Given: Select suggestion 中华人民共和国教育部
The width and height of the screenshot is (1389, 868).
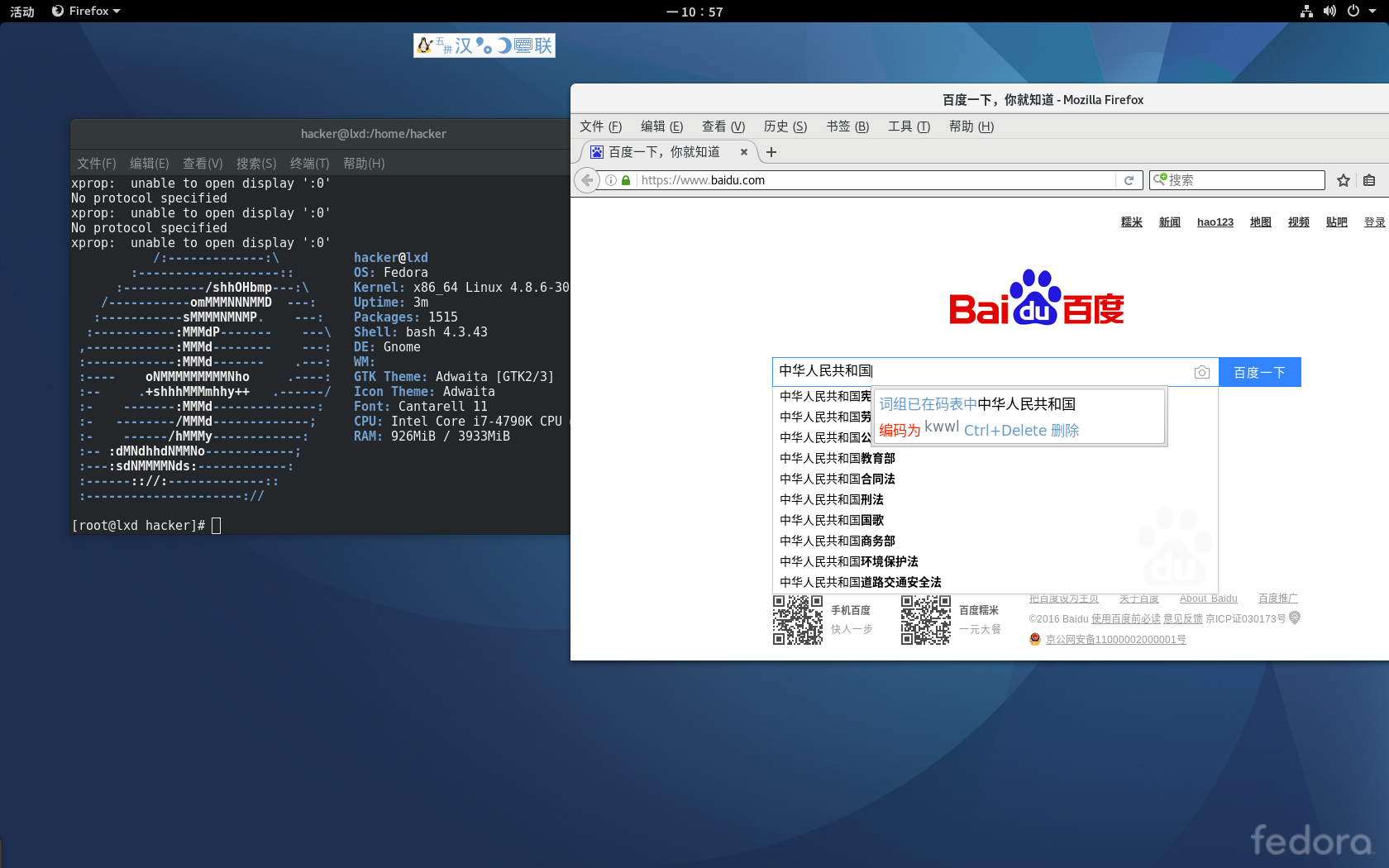Looking at the screenshot, I should click(x=837, y=458).
